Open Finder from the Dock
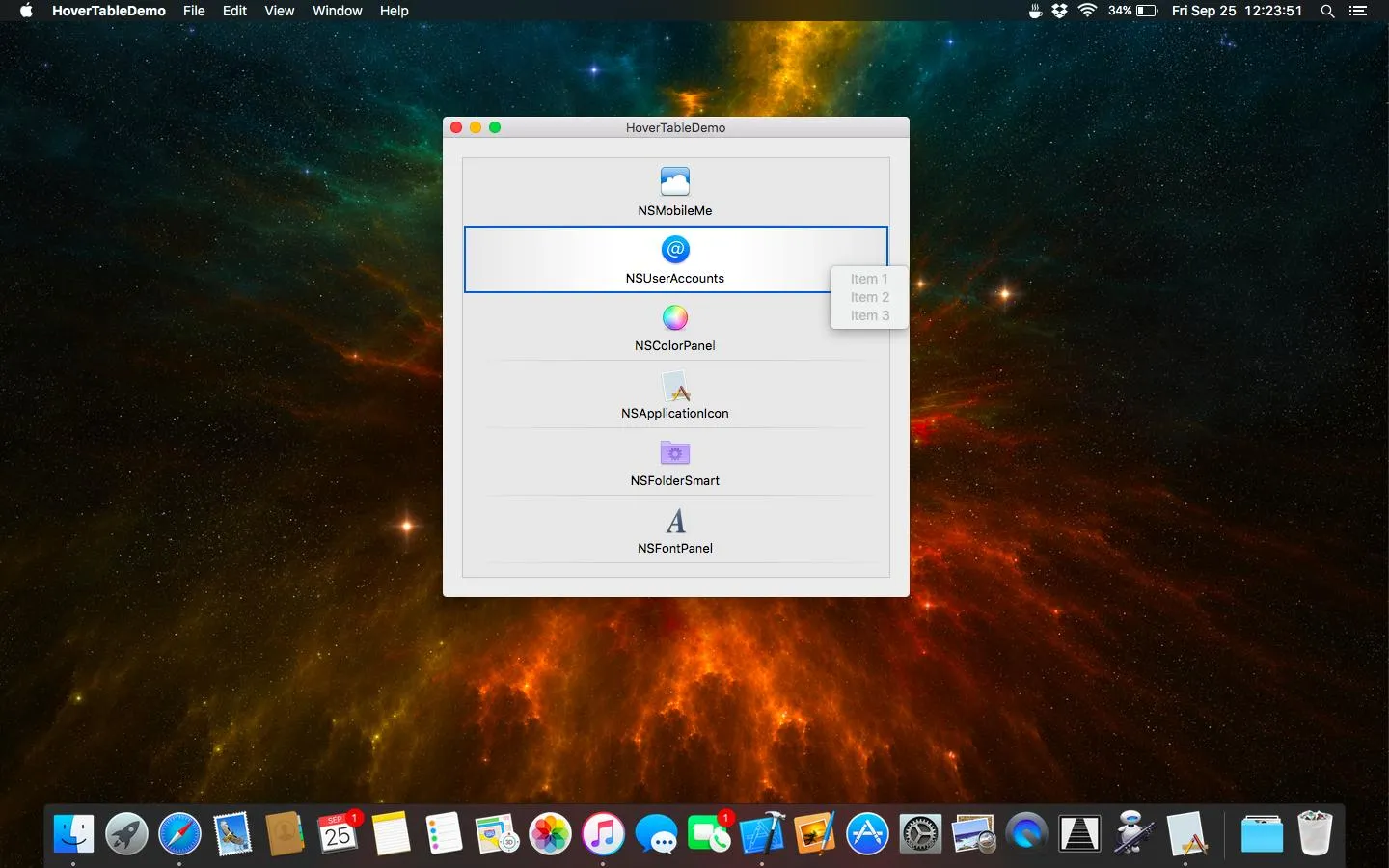Image resolution: width=1389 pixels, height=868 pixels. 74,834
